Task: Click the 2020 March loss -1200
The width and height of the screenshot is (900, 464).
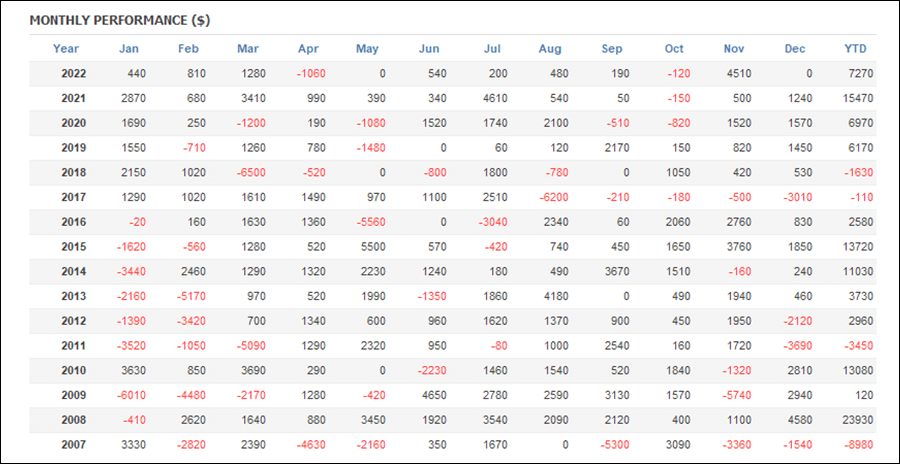Action: (x=252, y=123)
